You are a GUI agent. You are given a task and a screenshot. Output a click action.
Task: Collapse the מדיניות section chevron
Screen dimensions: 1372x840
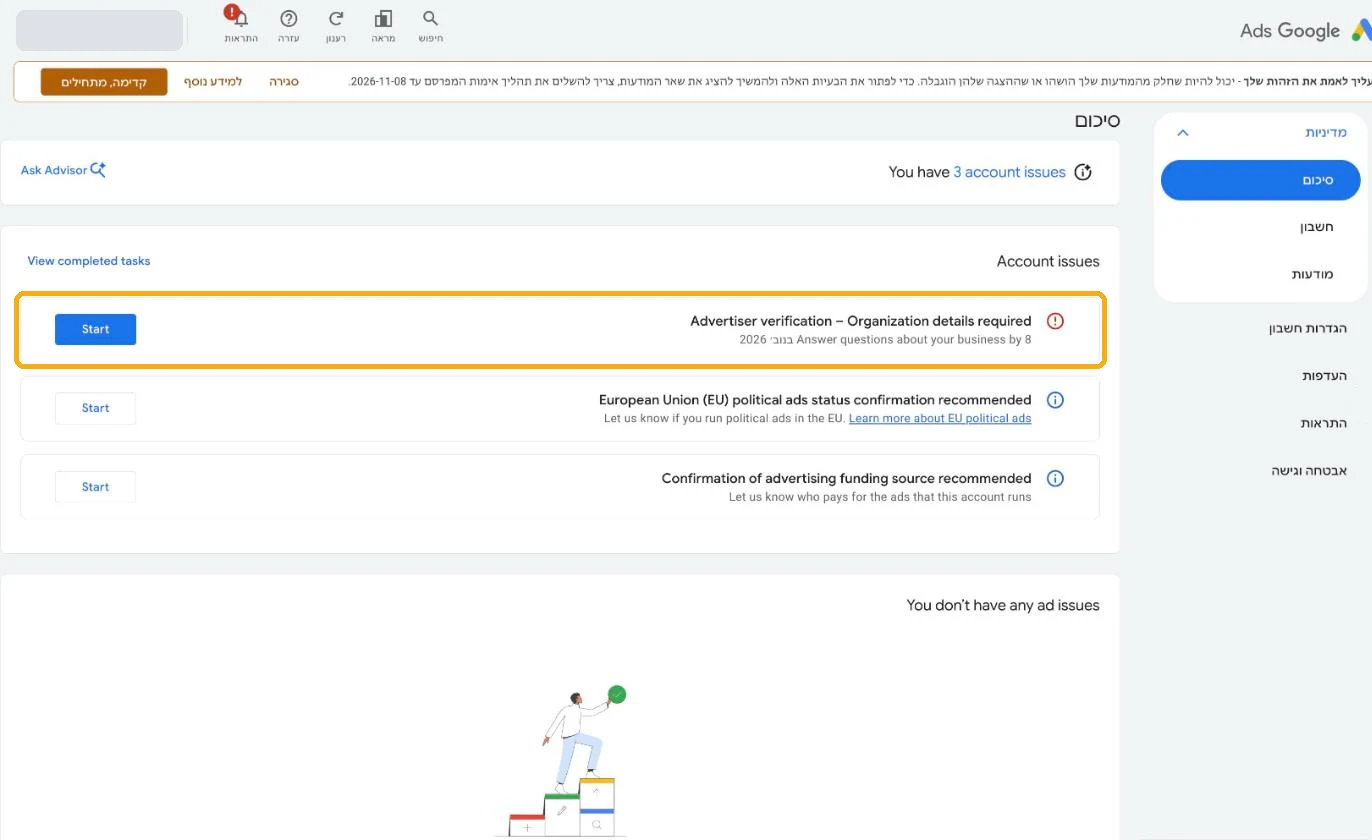tap(1183, 132)
